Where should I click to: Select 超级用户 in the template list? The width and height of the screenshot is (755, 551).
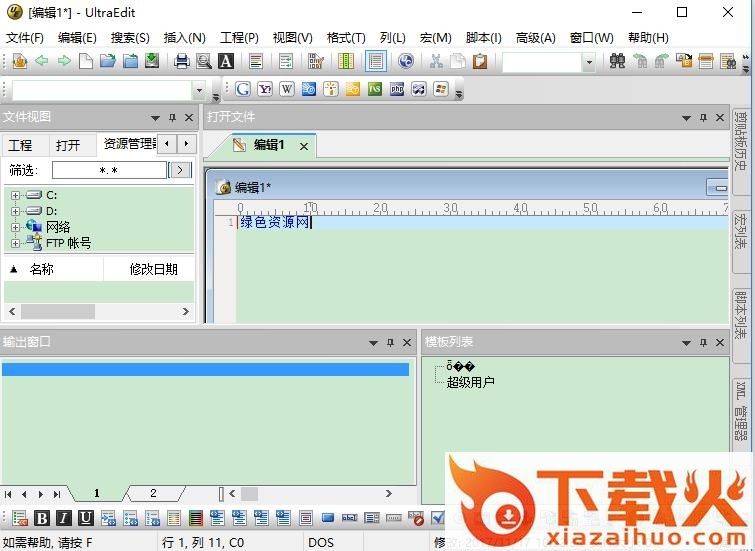(470, 382)
